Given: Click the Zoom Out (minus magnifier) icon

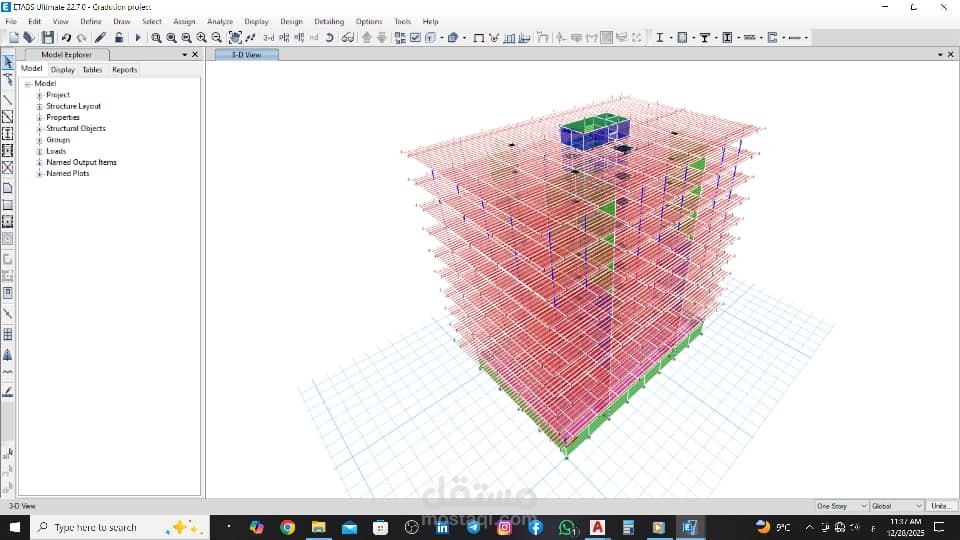Looking at the screenshot, I should coord(216,37).
